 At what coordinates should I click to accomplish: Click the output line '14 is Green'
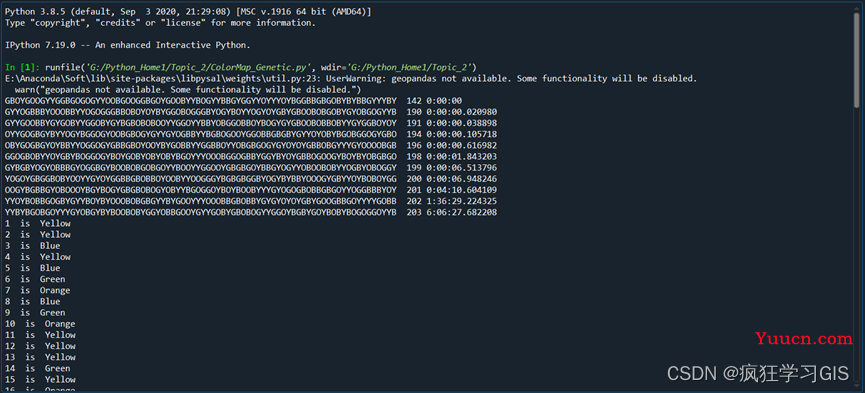(x=38, y=368)
